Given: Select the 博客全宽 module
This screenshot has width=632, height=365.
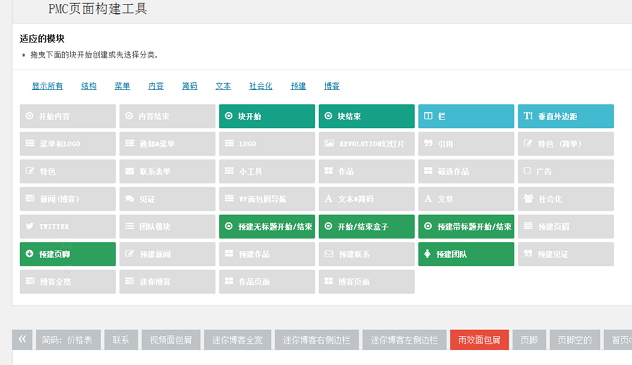Looking at the screenshot, I should [68, 281].
